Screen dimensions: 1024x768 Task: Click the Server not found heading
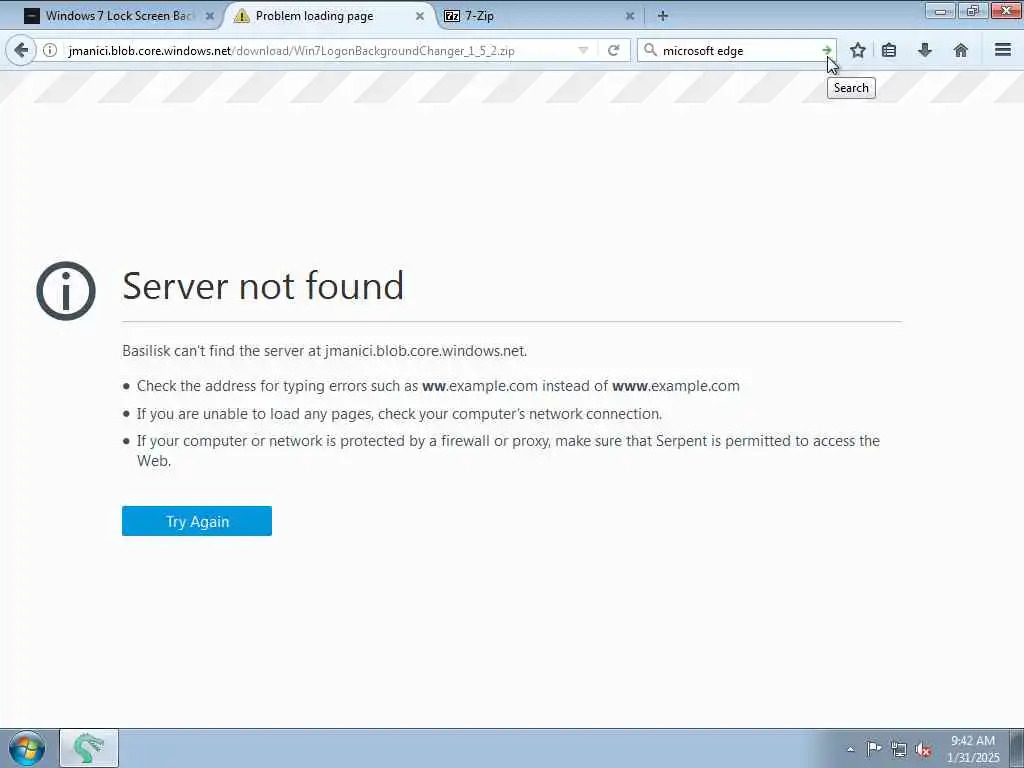[x=263, y=286]
